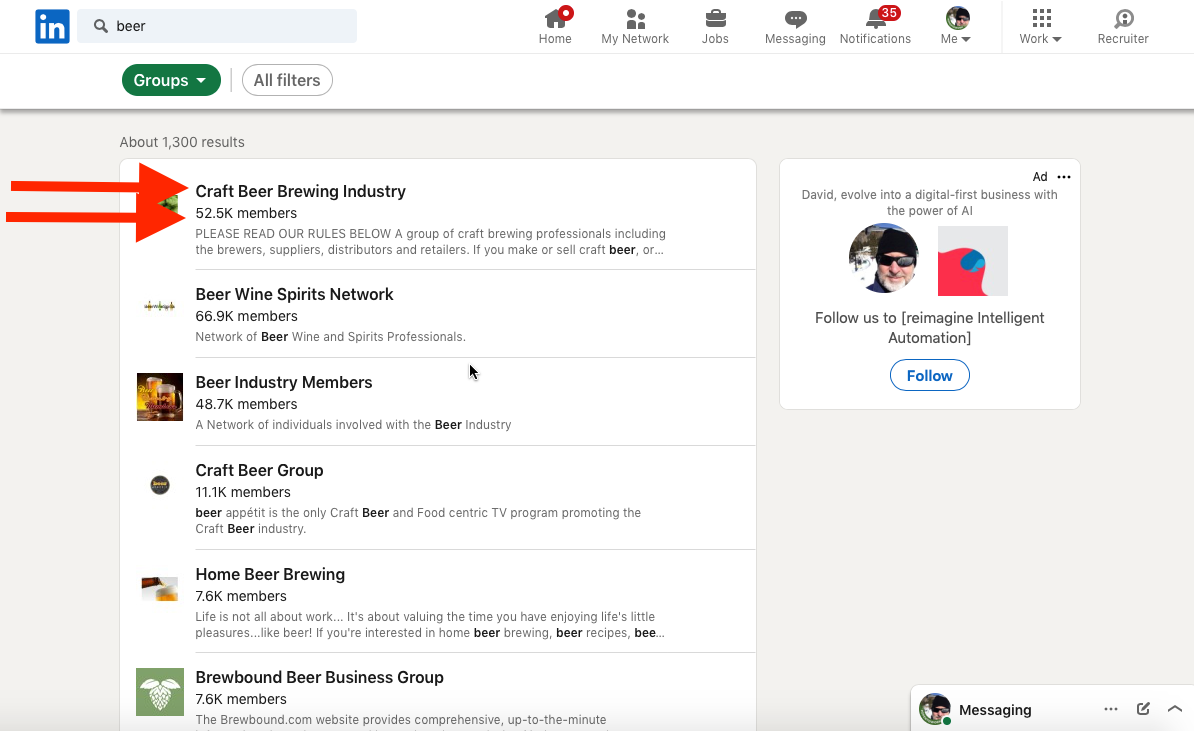Open My Network icon
The image size is (1194, 731).
pyautogui.click(x=635, y=27)
